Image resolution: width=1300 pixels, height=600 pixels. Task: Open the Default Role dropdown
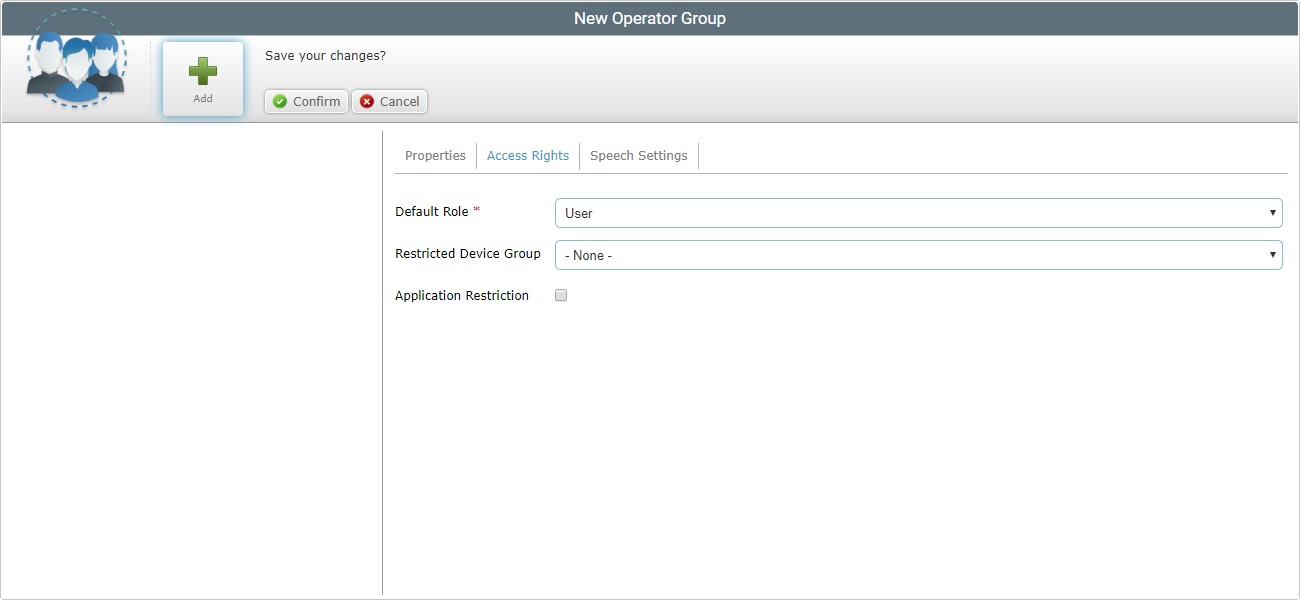tap(918, 212)
